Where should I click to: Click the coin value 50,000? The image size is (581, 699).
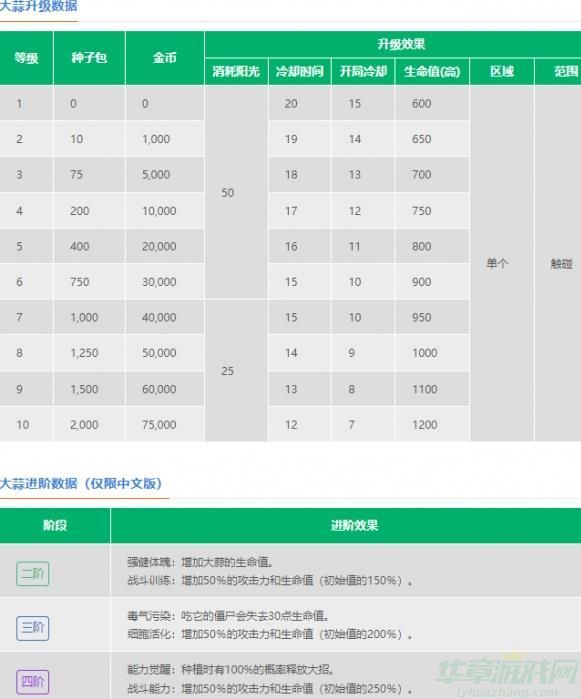(x=159, y=353)
